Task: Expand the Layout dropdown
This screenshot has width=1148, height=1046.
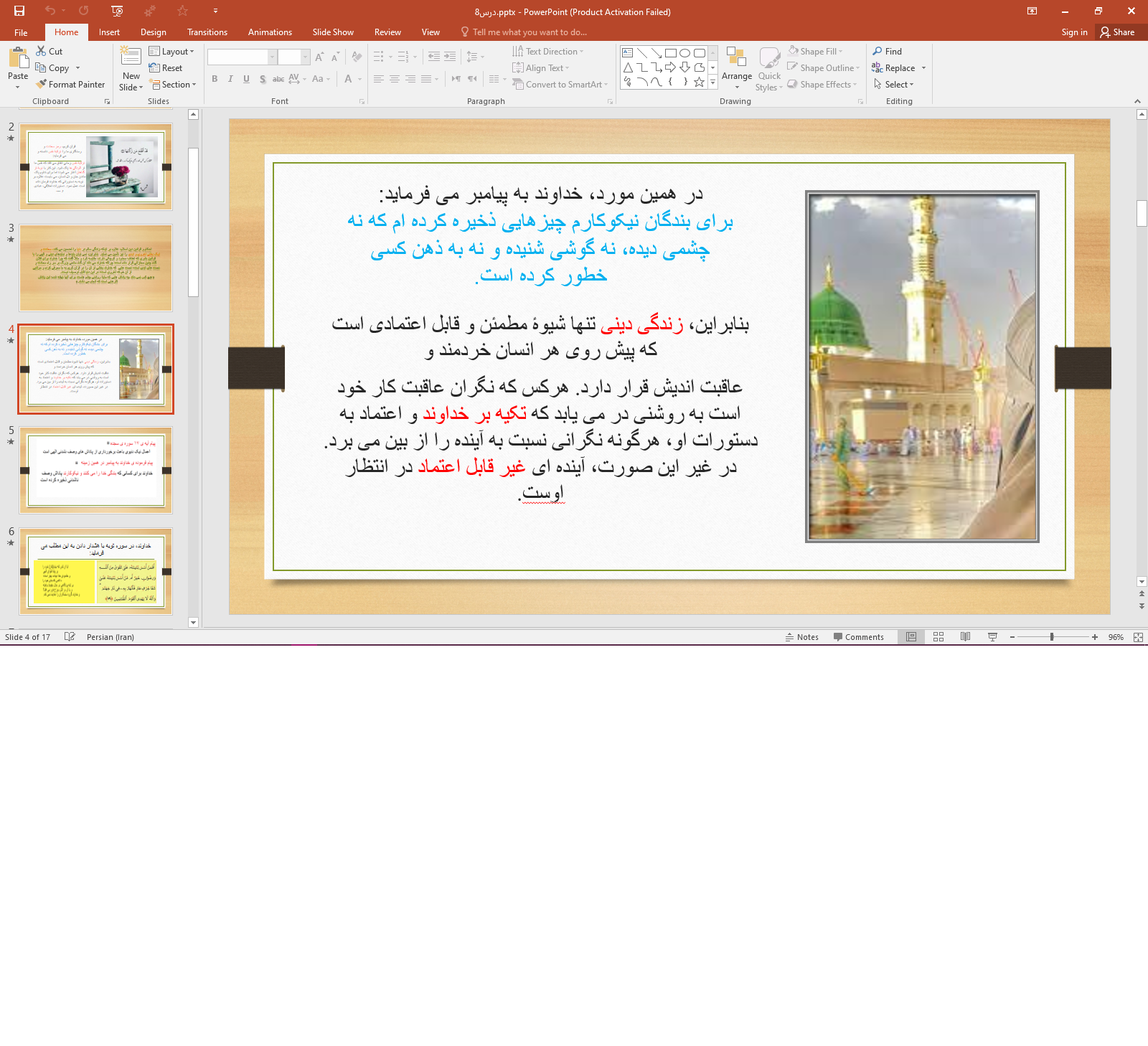Action: coord(172,52)
